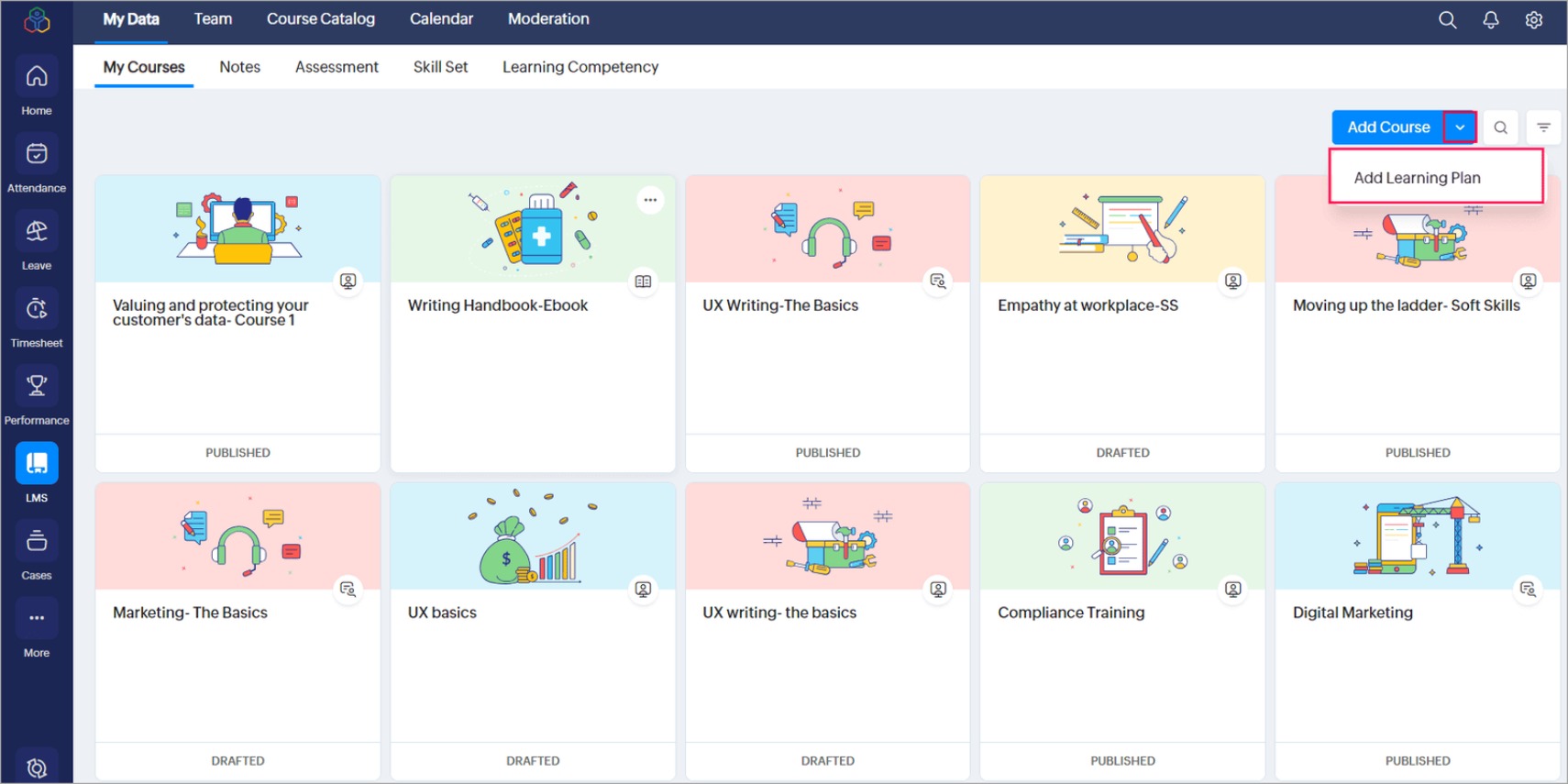This screenshot has width=1568, height=784.
Task: Click course type icon on Compliance Training
Action: (1233, 589)
